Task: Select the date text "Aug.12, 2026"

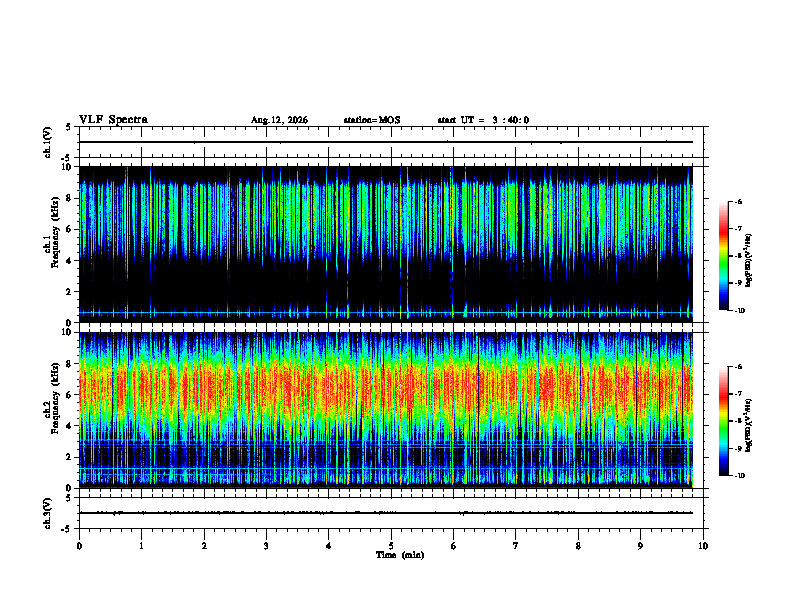Action: click(x=279, y=120)
